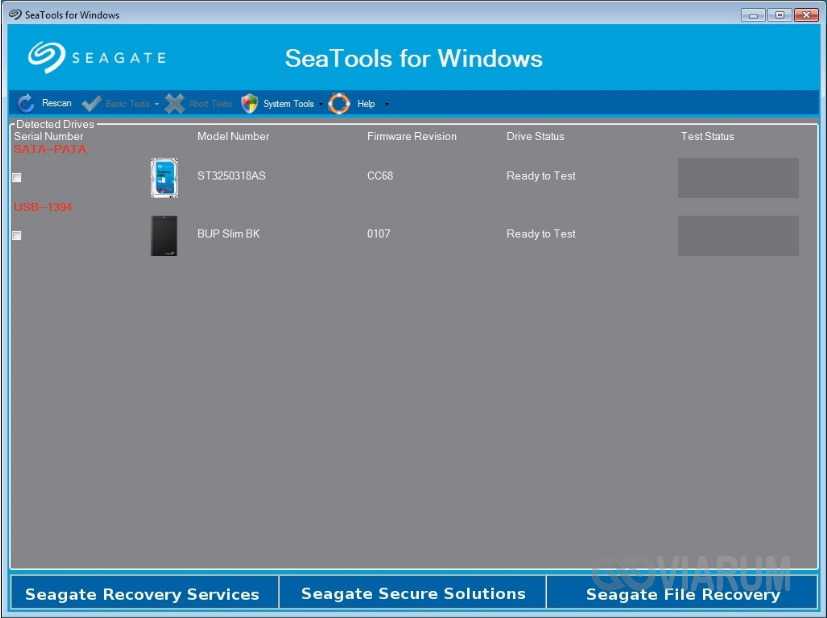Select the BUP Slim BK external drive icon

click(x=164, y=235)
